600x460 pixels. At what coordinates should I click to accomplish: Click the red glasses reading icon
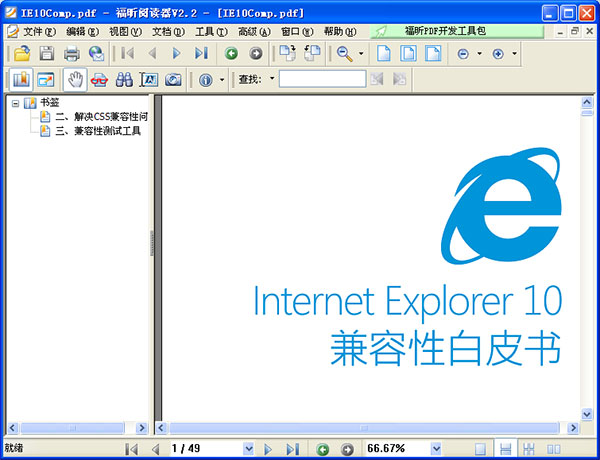99,80
